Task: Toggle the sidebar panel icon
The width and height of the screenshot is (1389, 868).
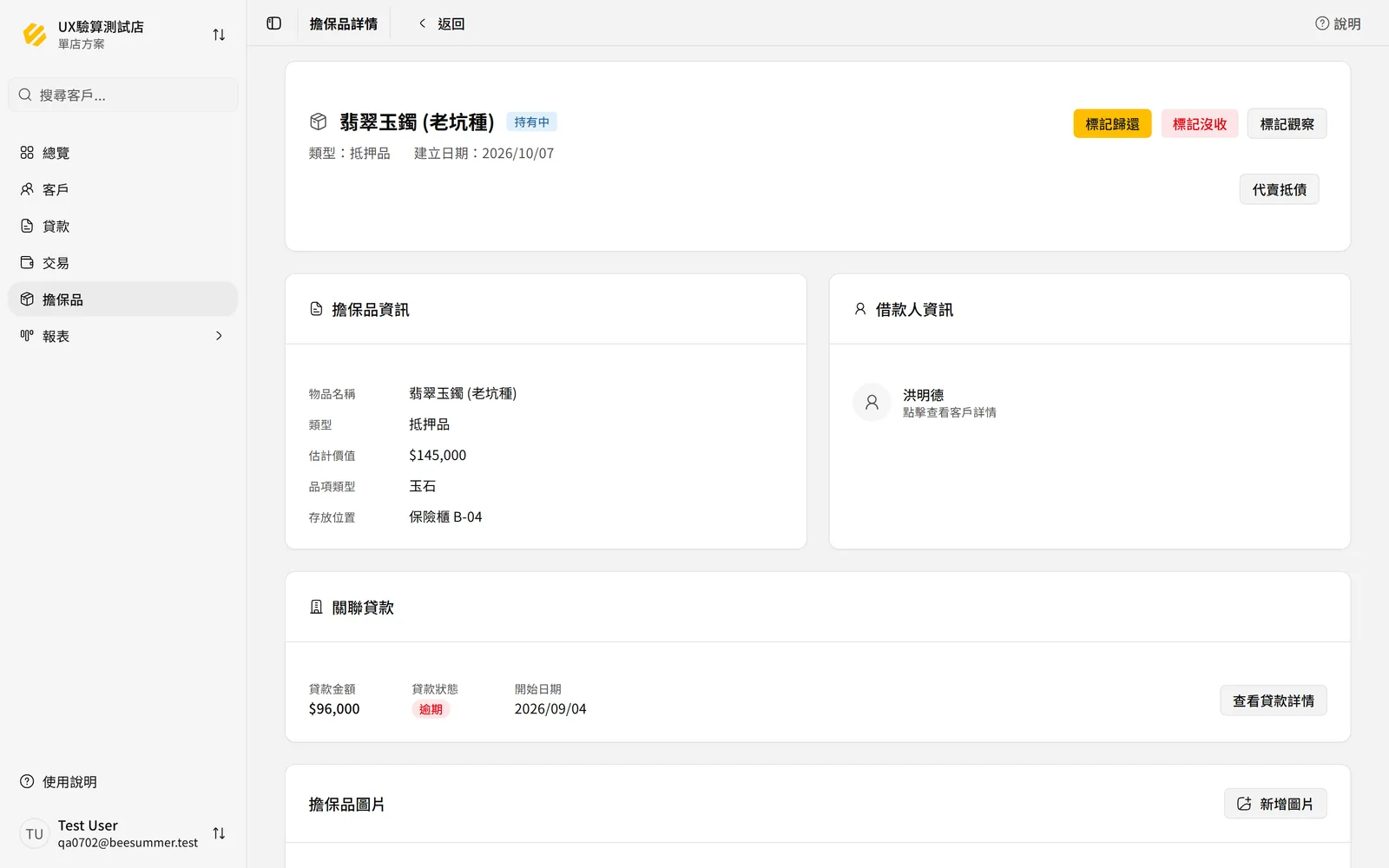Action: tap(274, 23)
